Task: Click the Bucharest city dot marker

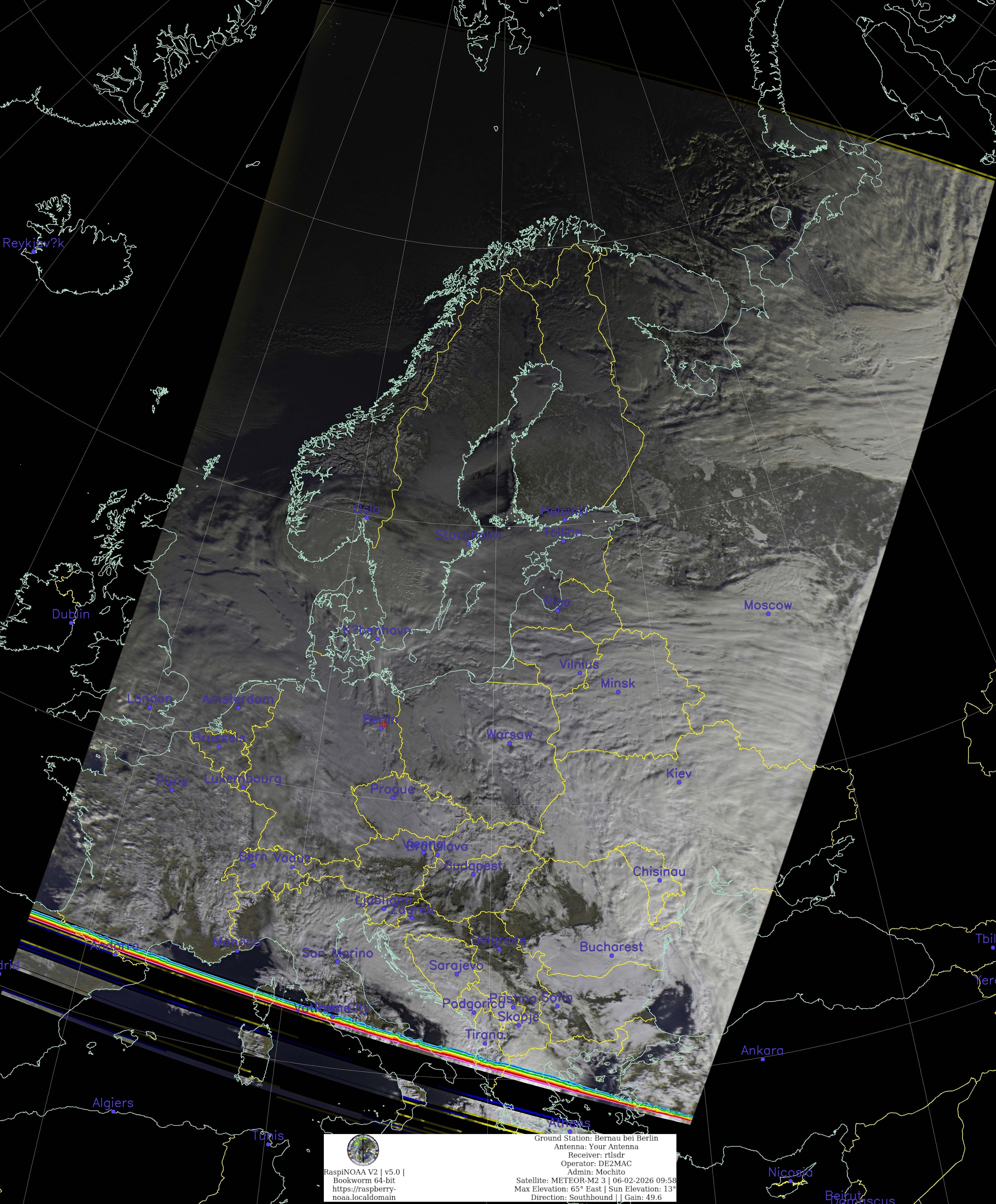Action: pos(611,956)
